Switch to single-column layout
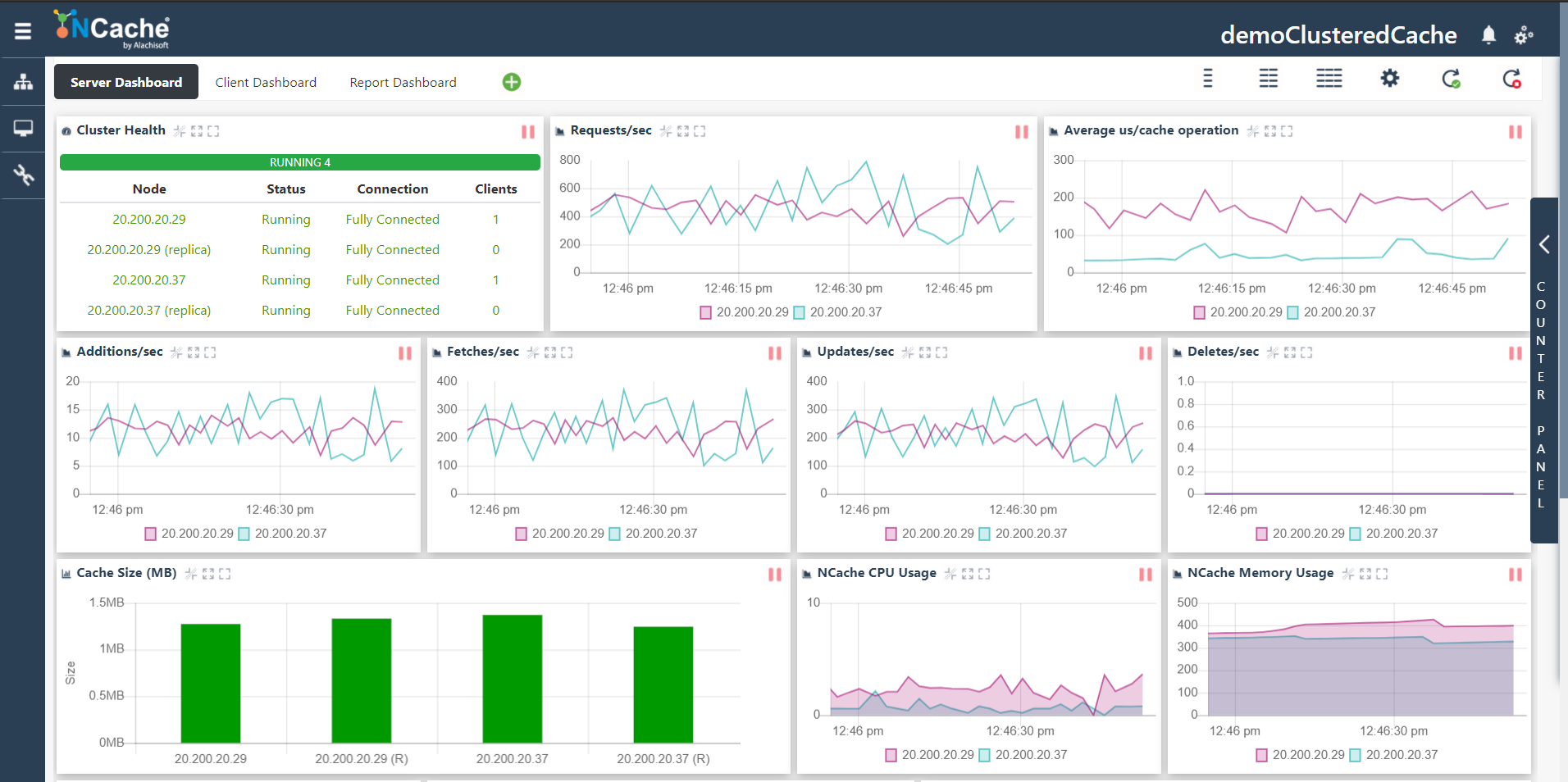Image resolution: width=1568 pixels, height=782 pixels. pyautogui.click(x=1207, y=79)
